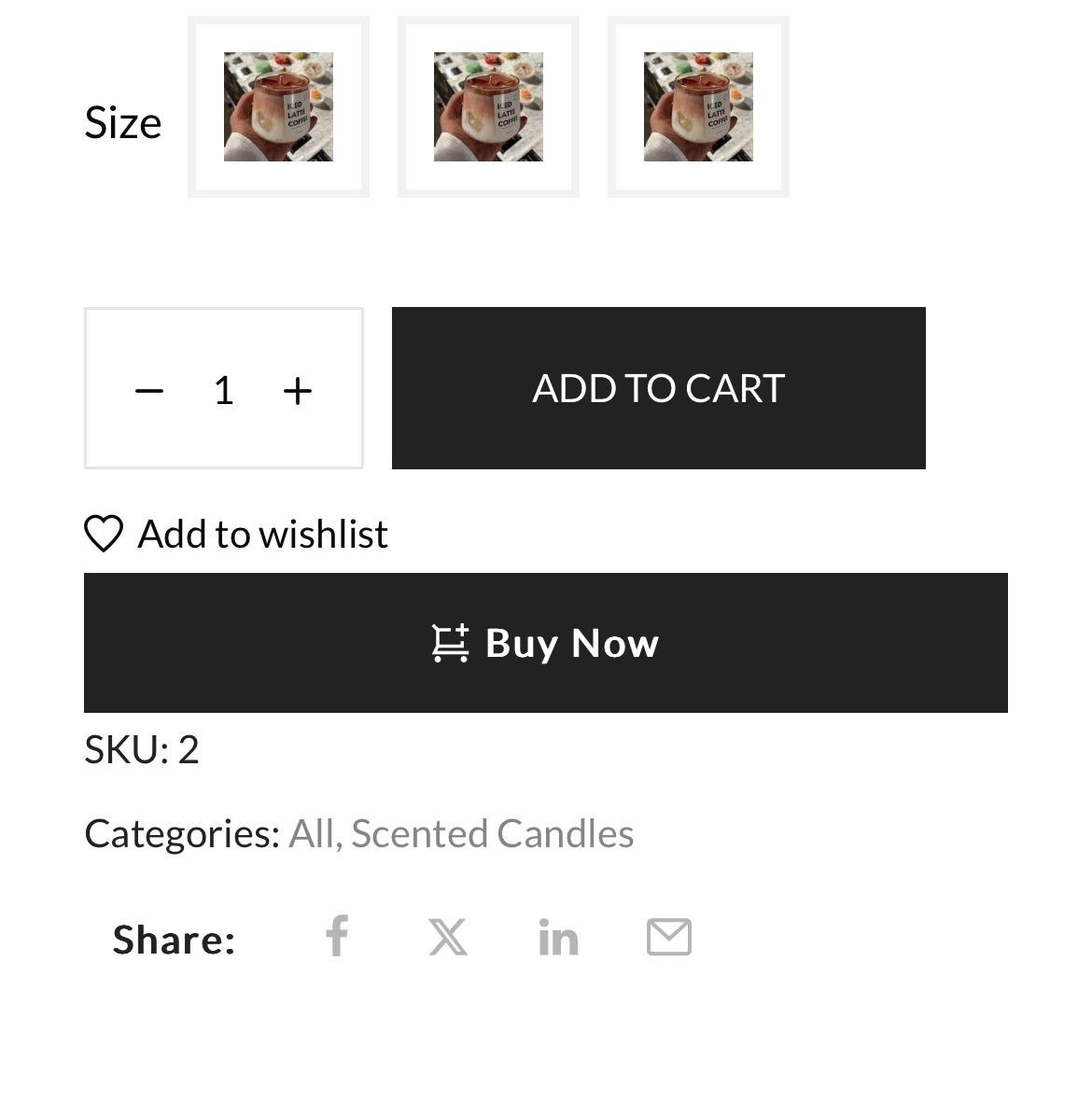
Task: Choose the middle Size option thumbnail
Action: coord(488,106)
